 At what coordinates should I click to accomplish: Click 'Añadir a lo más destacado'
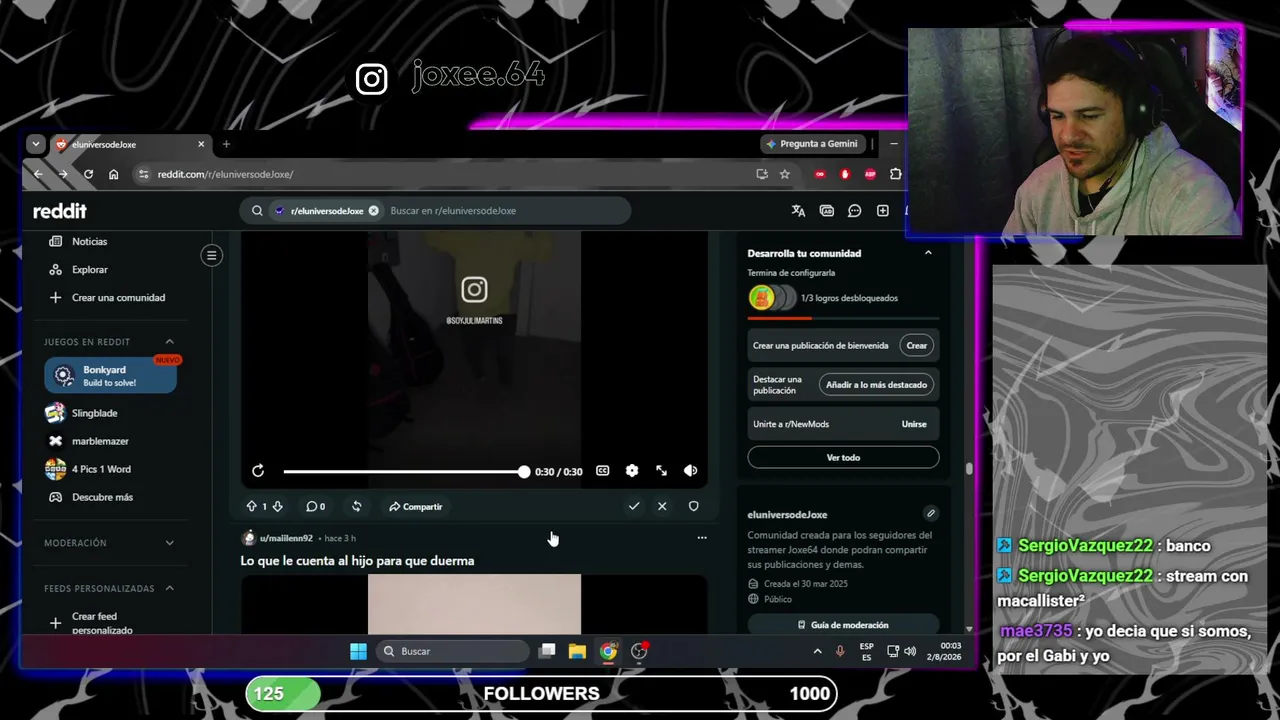pos(877,384)
